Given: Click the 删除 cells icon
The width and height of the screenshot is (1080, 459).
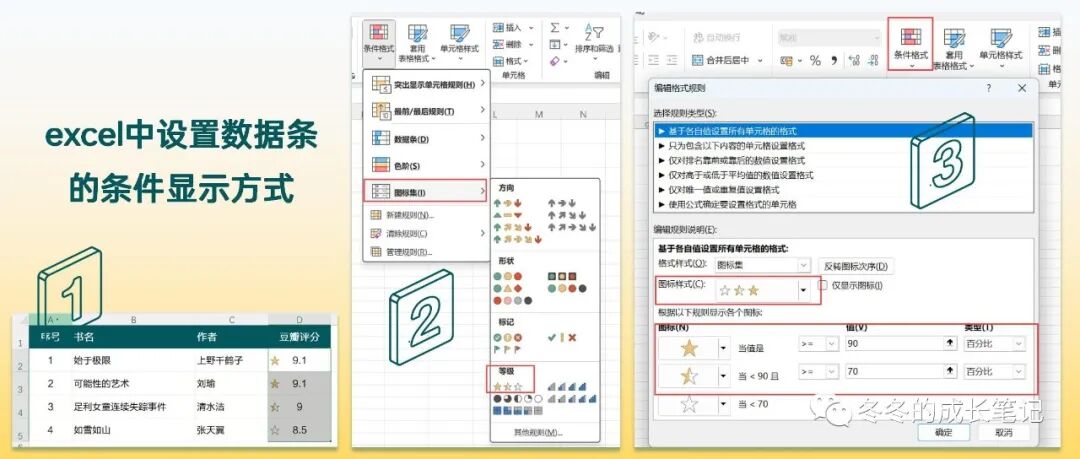Looking at the screenshot, I should click(499, 44).
